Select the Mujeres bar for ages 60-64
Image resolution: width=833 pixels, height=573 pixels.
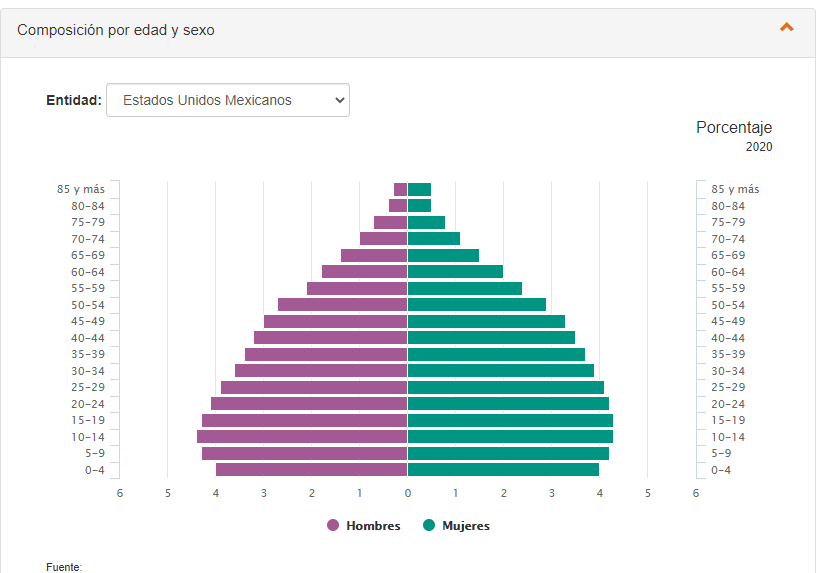(455, 272)
